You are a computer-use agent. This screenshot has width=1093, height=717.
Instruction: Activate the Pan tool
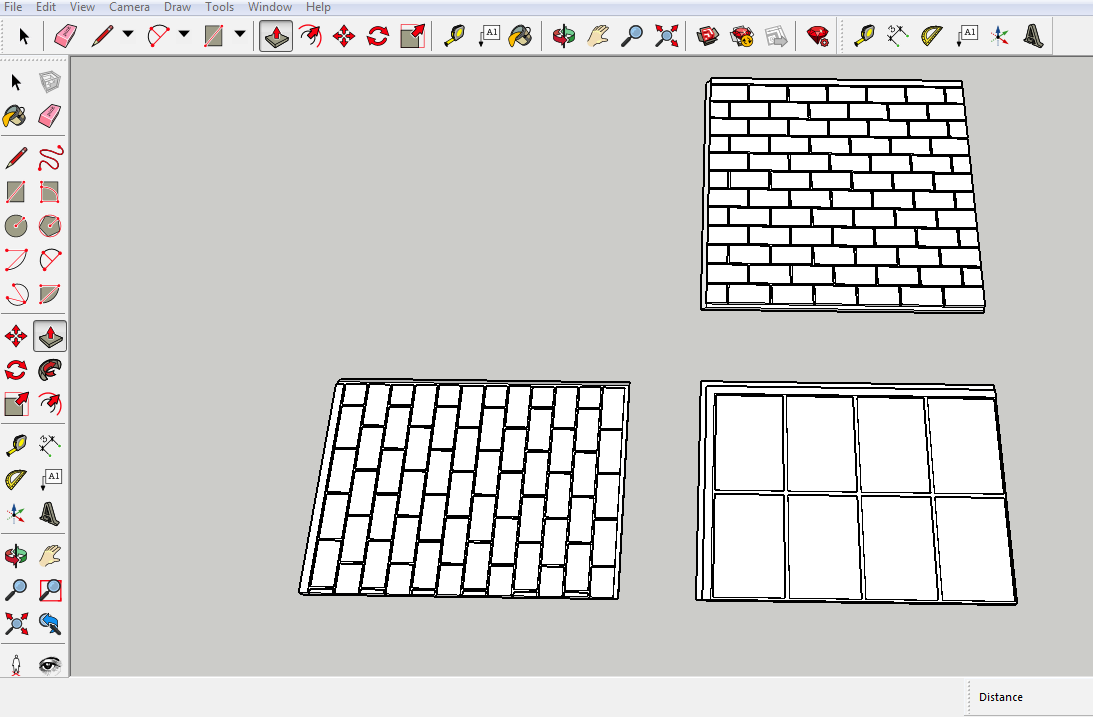coord(597,37)
